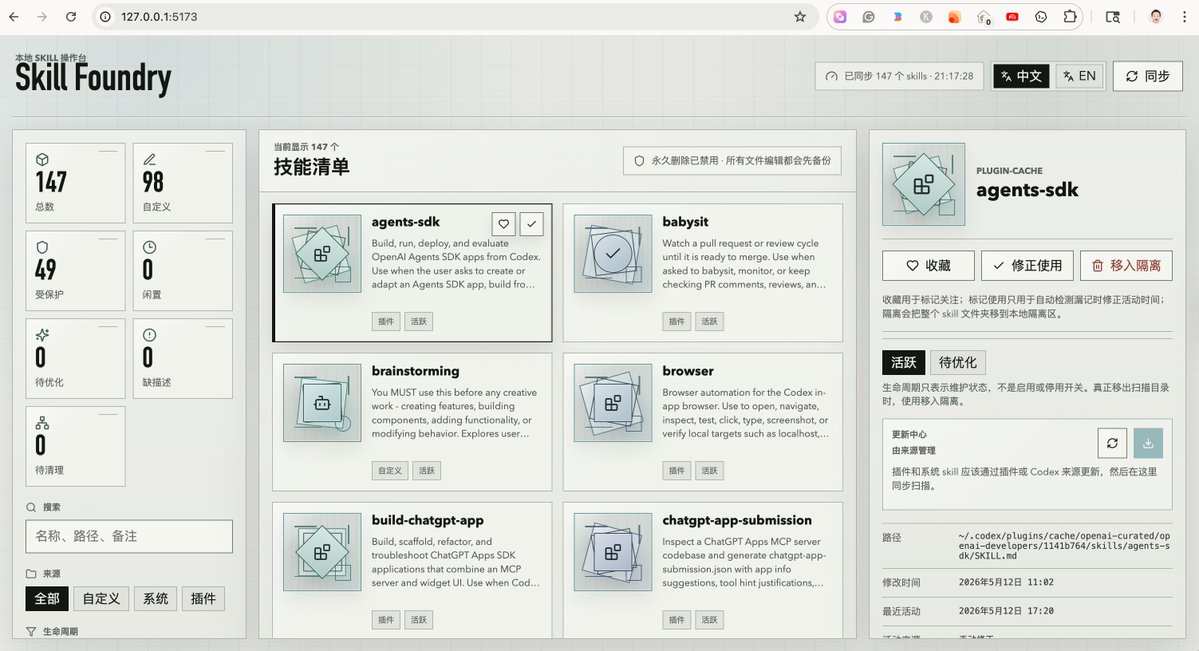Click the 插件 tag on babysit card
The height and width of the screenshot is (651, 1199).
click(x=677, y=321)
